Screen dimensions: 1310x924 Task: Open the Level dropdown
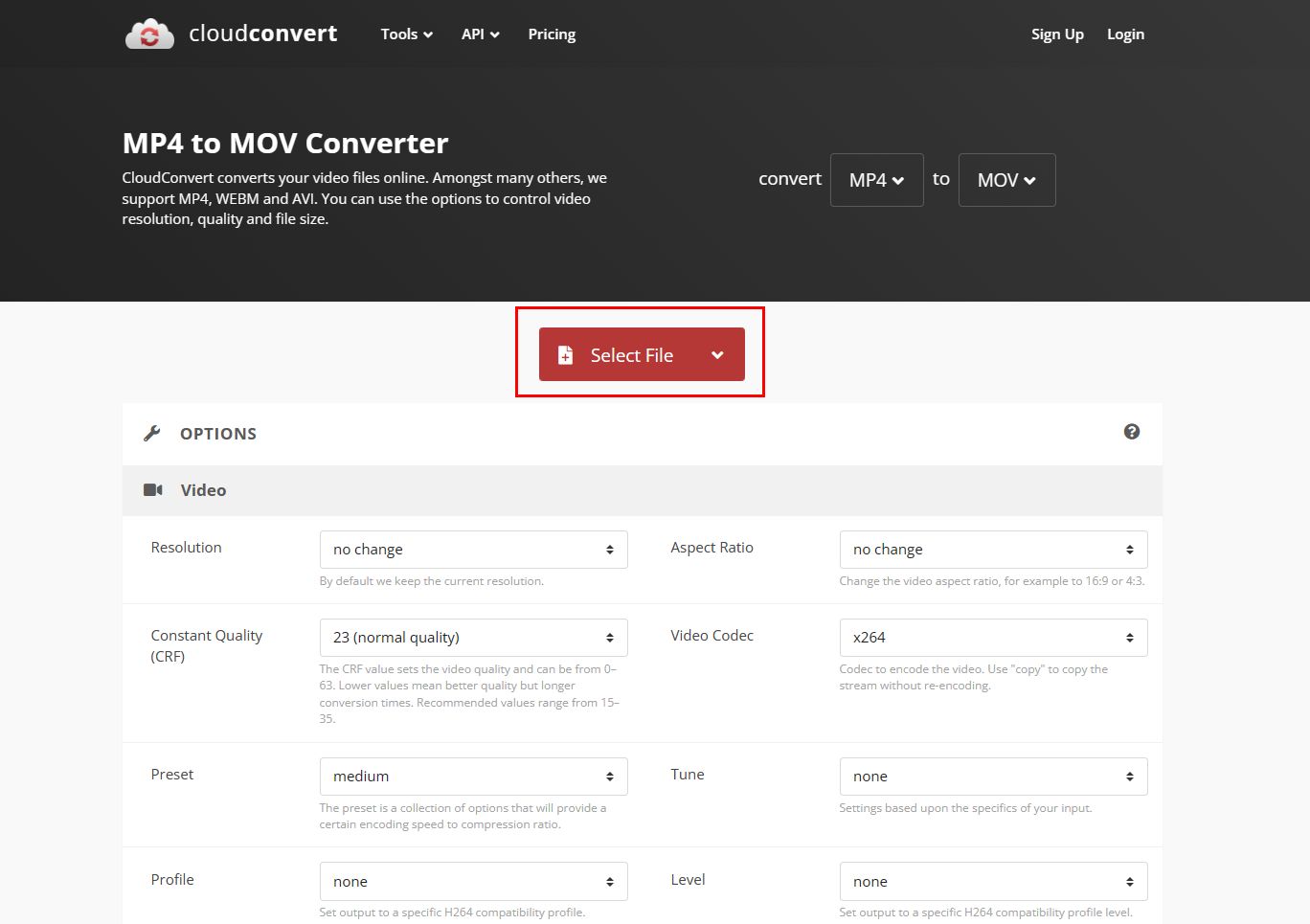coord(993,882)
